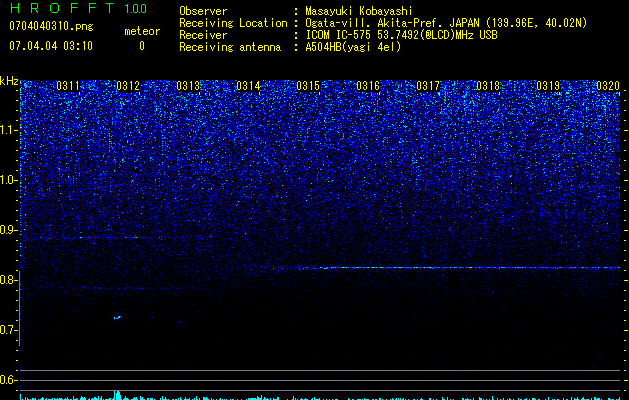The width and height of the screenshot is (629, 400).
Task: Click the 0320 time marker
Action: tap(608, 86)
